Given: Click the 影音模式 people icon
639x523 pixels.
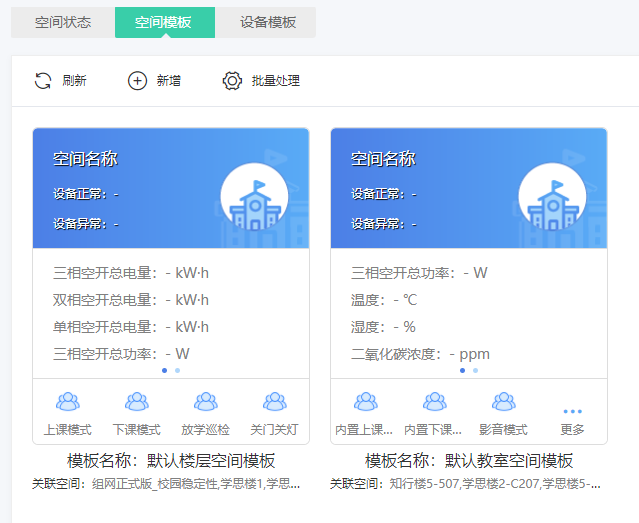Looking at the screenshot, I should point(504,402).
